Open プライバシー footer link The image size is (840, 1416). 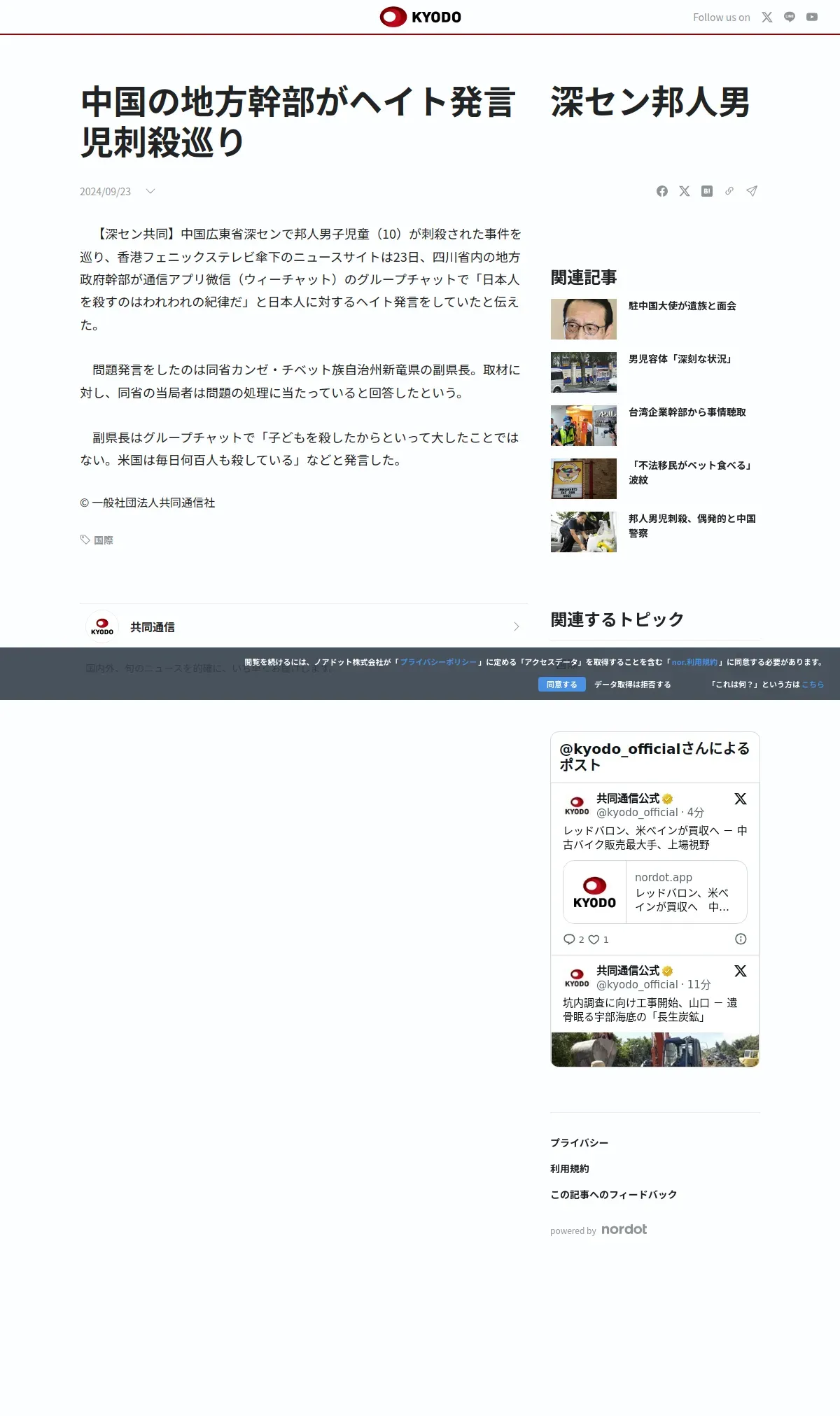click(x=579, y=1143)
